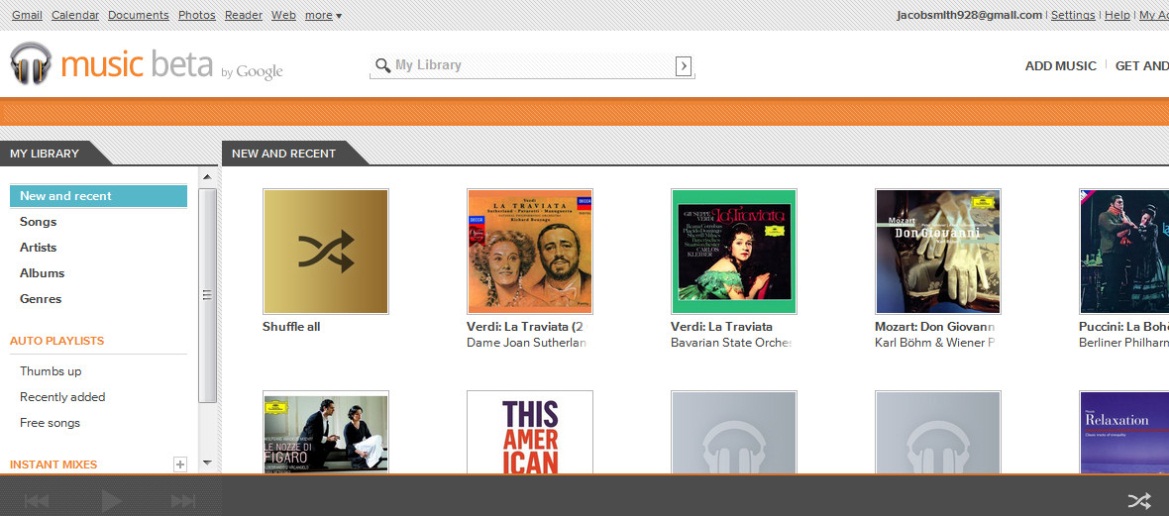The image size is (1169, 516).
Task: Click AUTO PLAYLISTS heading
Action: (x=57, y=341)
